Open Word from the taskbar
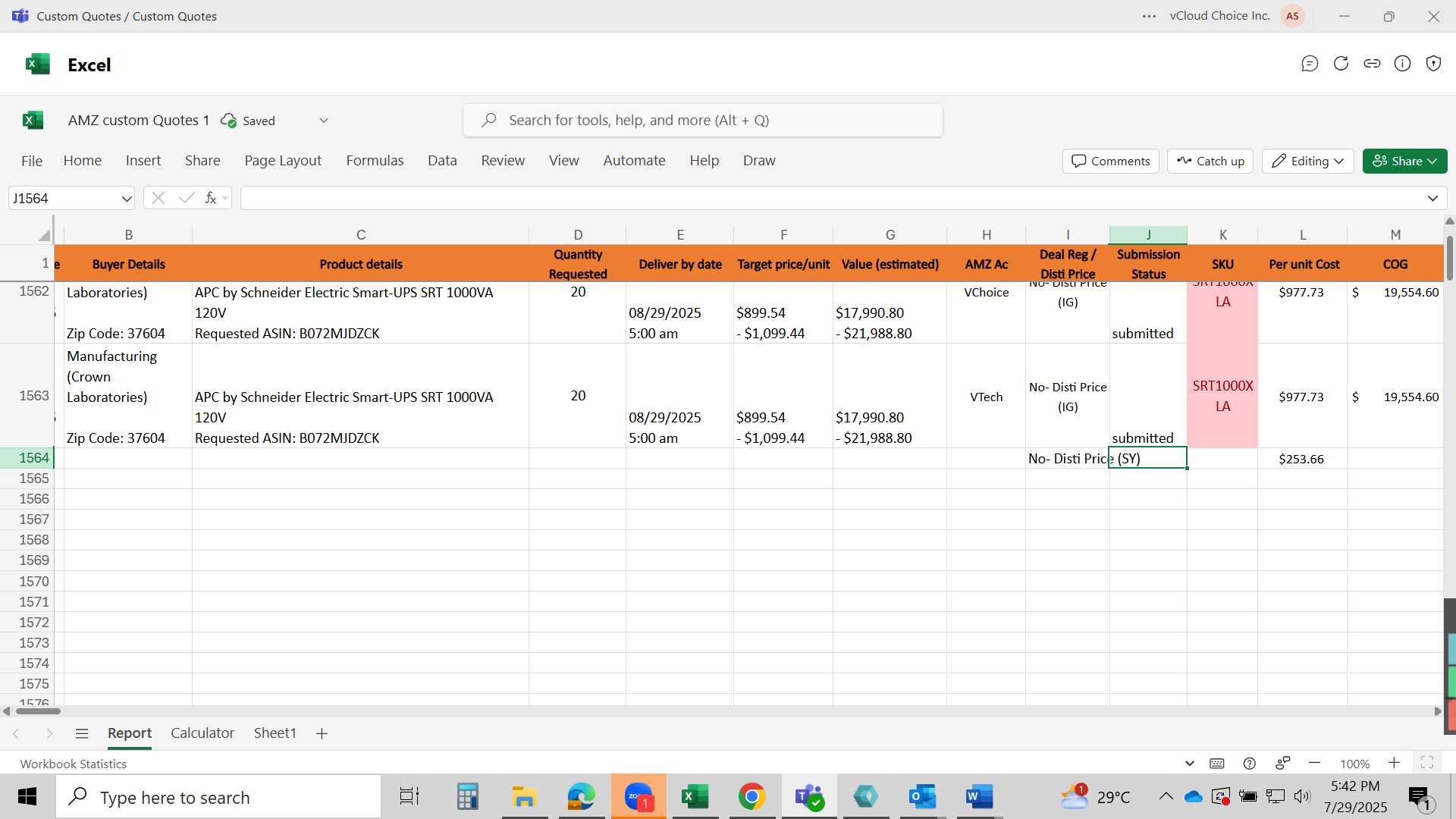 click(979, 796)
